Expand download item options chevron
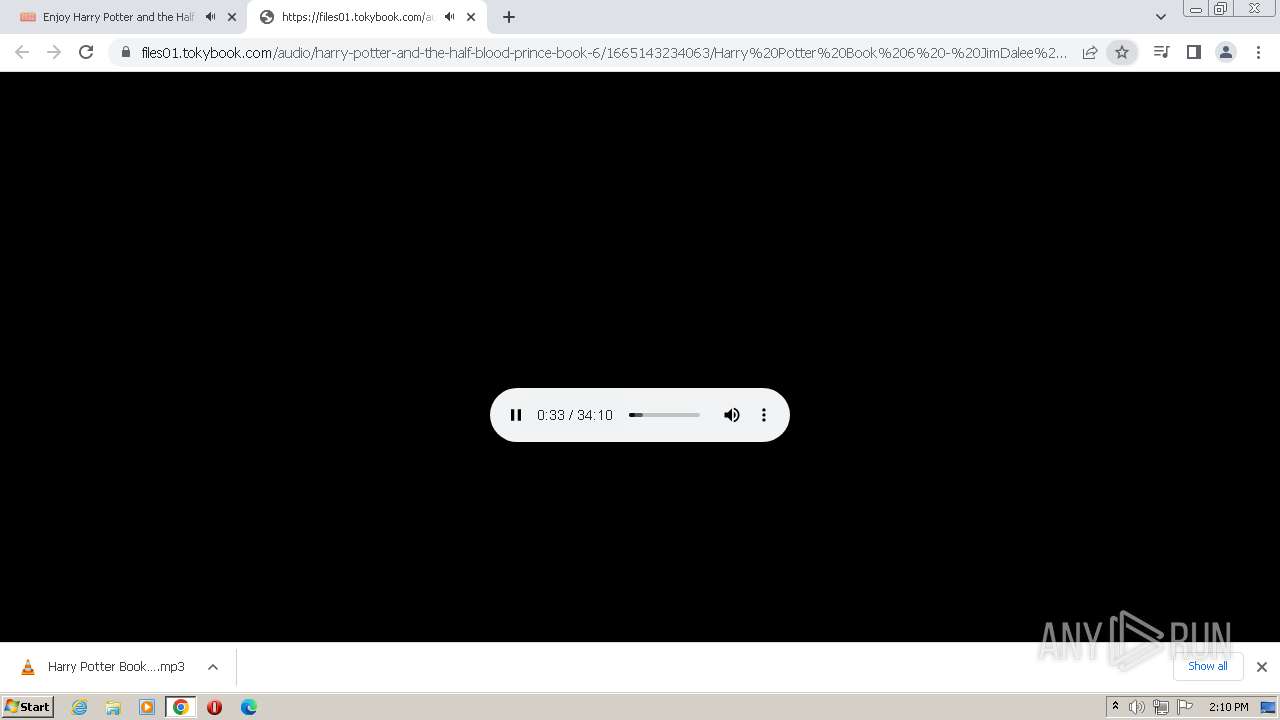This screenshot has height=720, width=1280. [213, 667]
